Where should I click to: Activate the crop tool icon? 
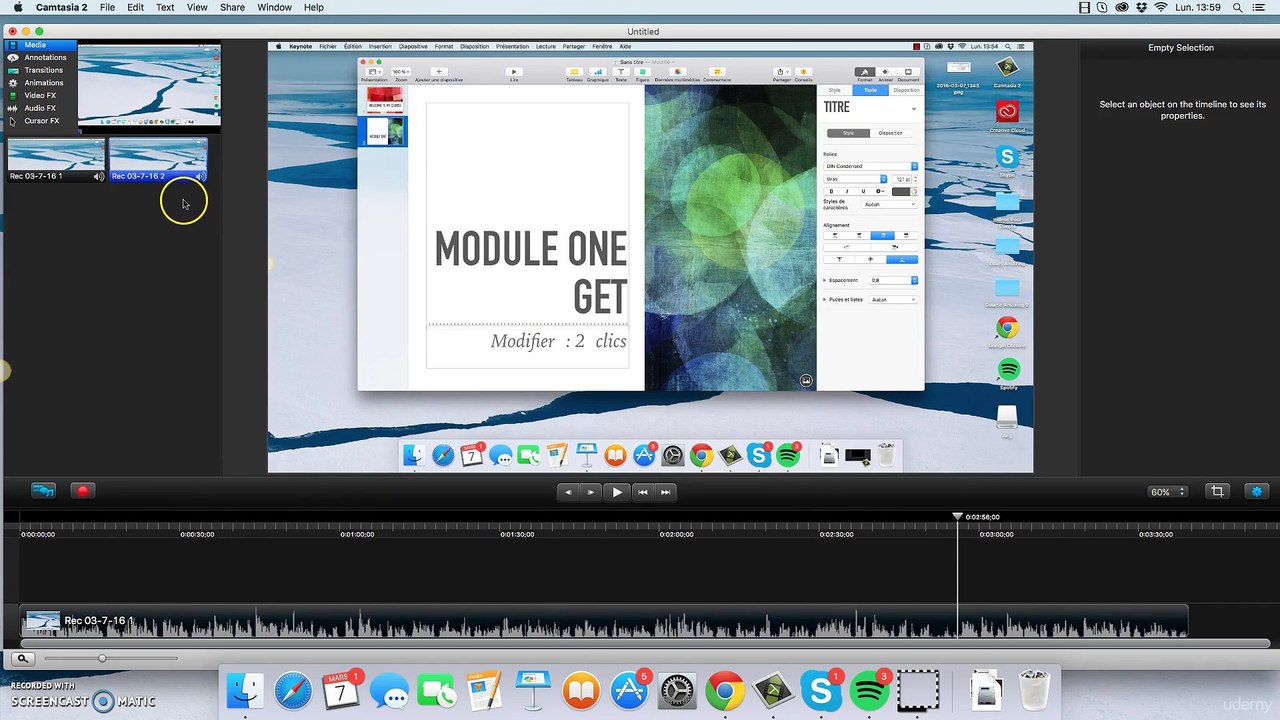tap(1217, 491)
